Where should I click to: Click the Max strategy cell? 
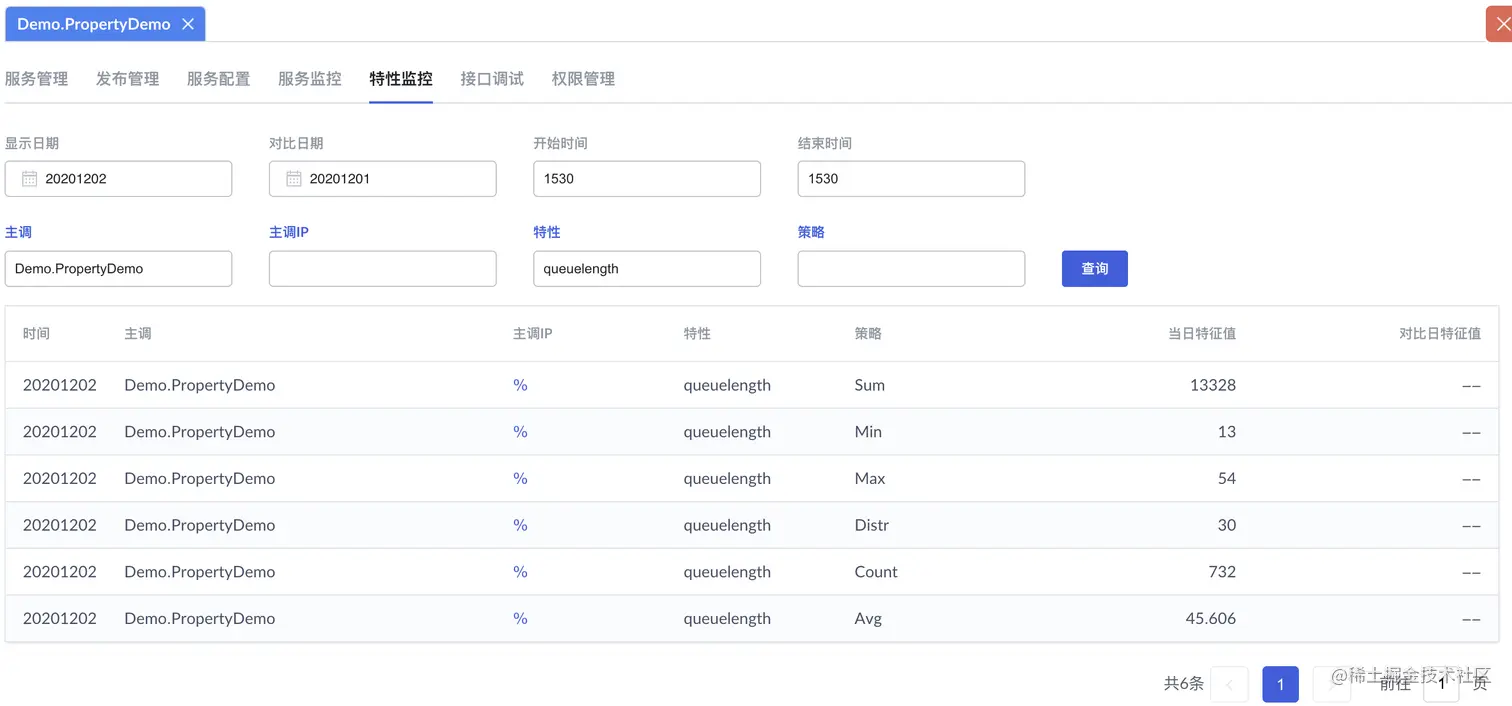click(x=870, y=478)
